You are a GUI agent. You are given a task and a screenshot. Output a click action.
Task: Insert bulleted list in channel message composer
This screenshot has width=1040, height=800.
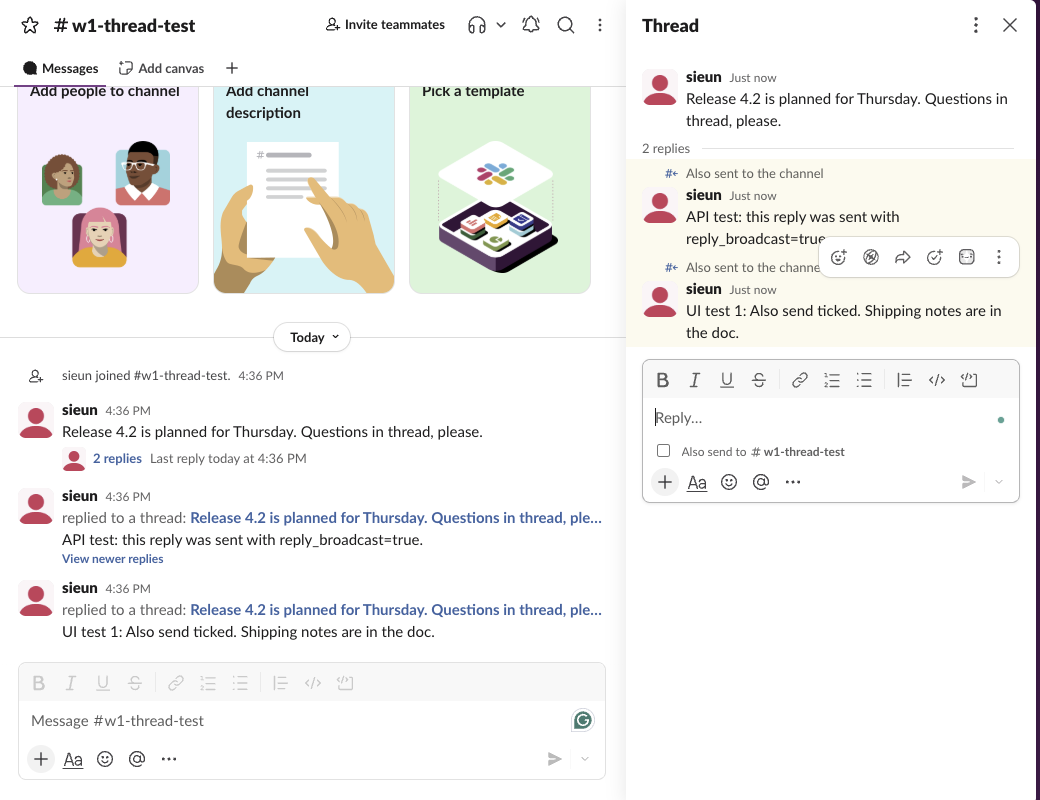coord(240,683)
